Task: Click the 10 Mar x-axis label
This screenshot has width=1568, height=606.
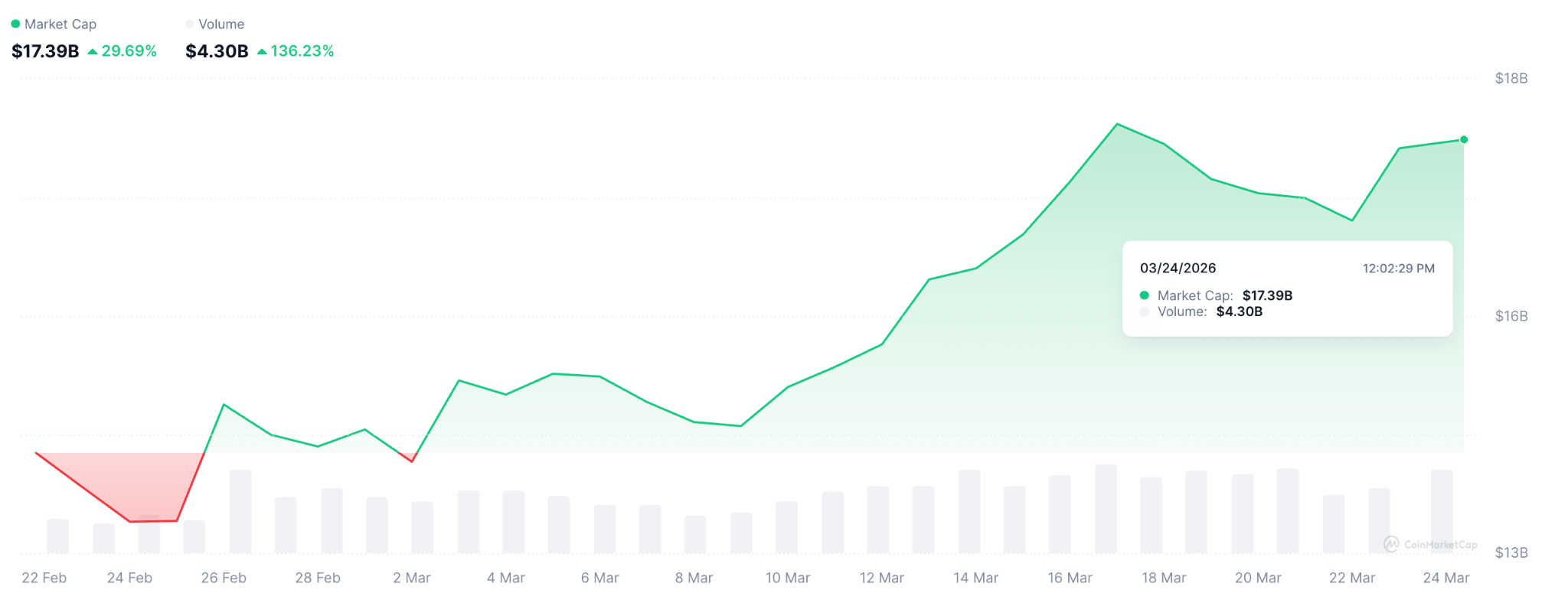Action: (787, 578)
